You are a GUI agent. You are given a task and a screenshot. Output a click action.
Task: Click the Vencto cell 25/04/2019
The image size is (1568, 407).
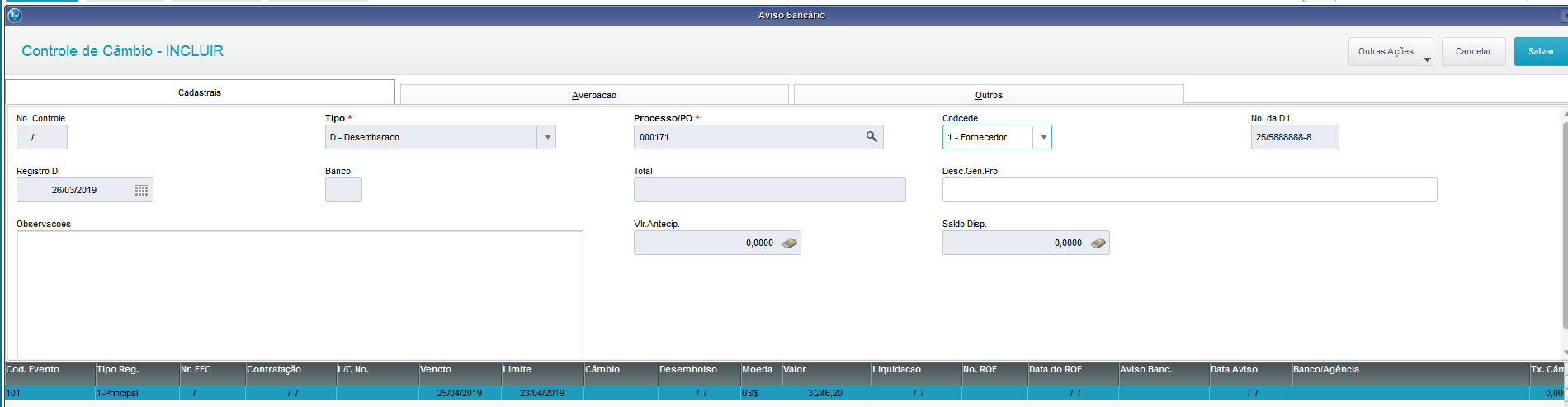pos(460,393)
